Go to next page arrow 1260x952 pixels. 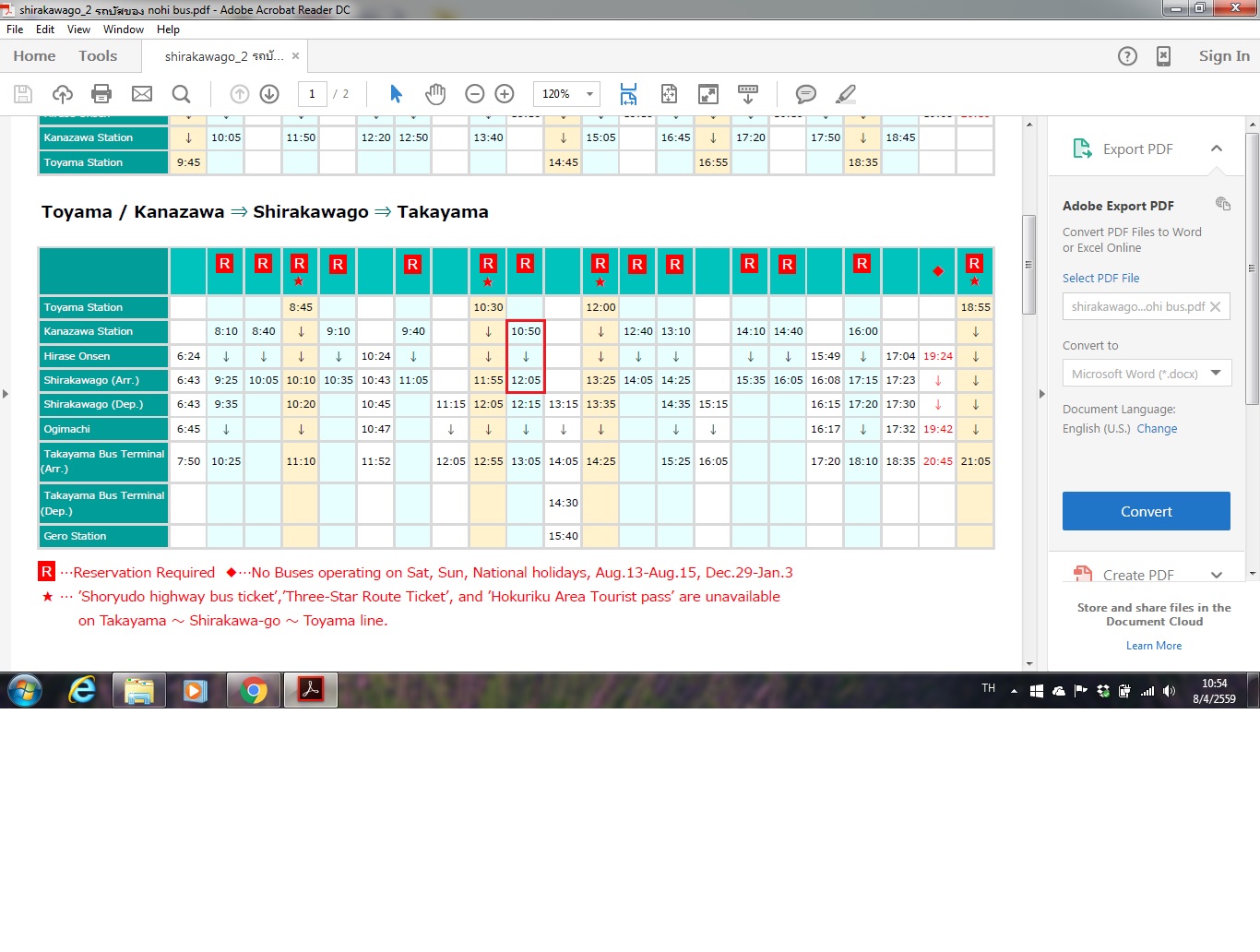pos(269,94)
